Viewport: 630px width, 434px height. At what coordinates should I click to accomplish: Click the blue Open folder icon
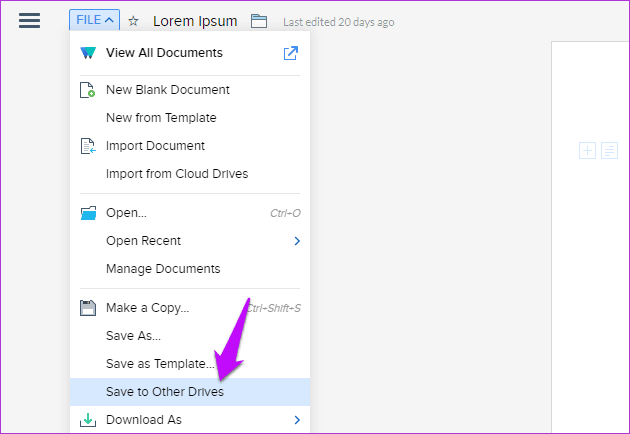pos(88,213)
